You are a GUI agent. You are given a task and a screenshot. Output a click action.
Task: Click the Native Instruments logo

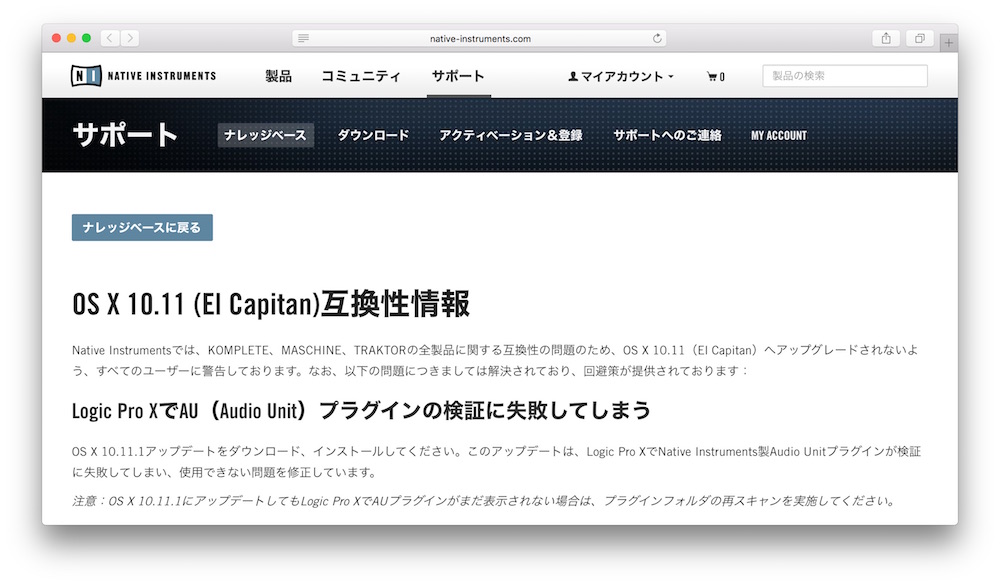pos(143,76)
